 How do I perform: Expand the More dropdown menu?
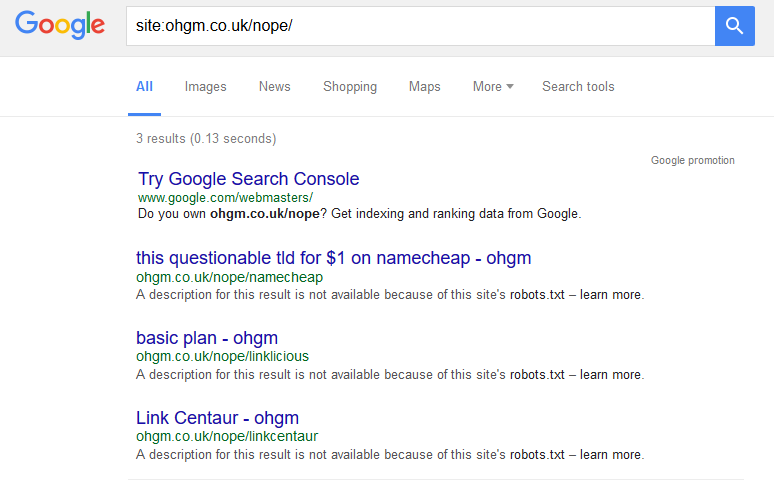pos(493,87)
